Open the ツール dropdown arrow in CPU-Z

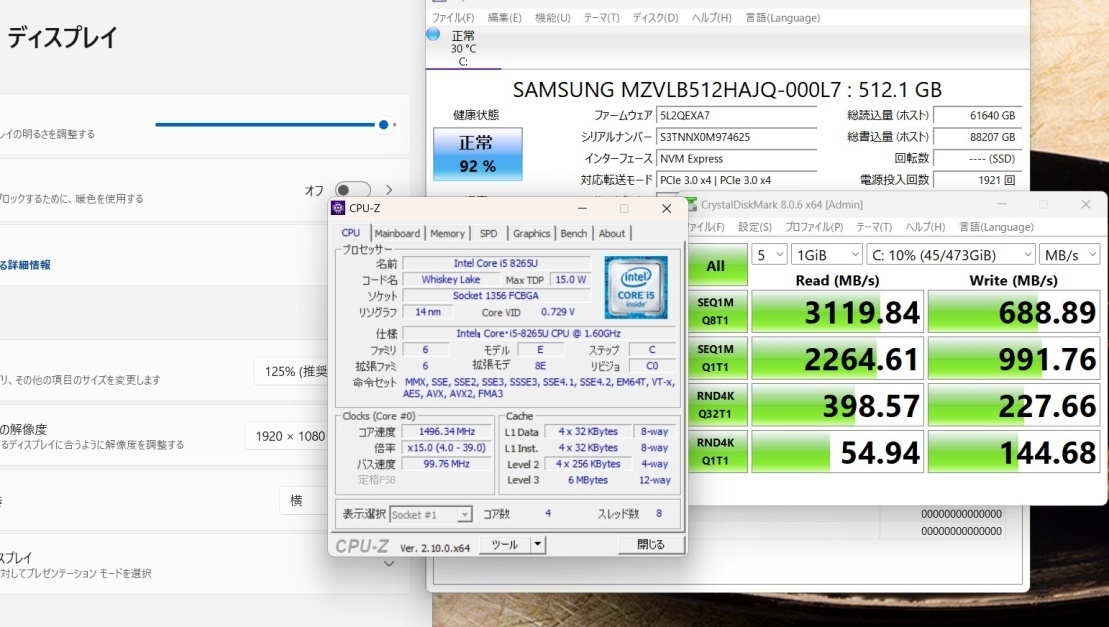tap(538, 544)
